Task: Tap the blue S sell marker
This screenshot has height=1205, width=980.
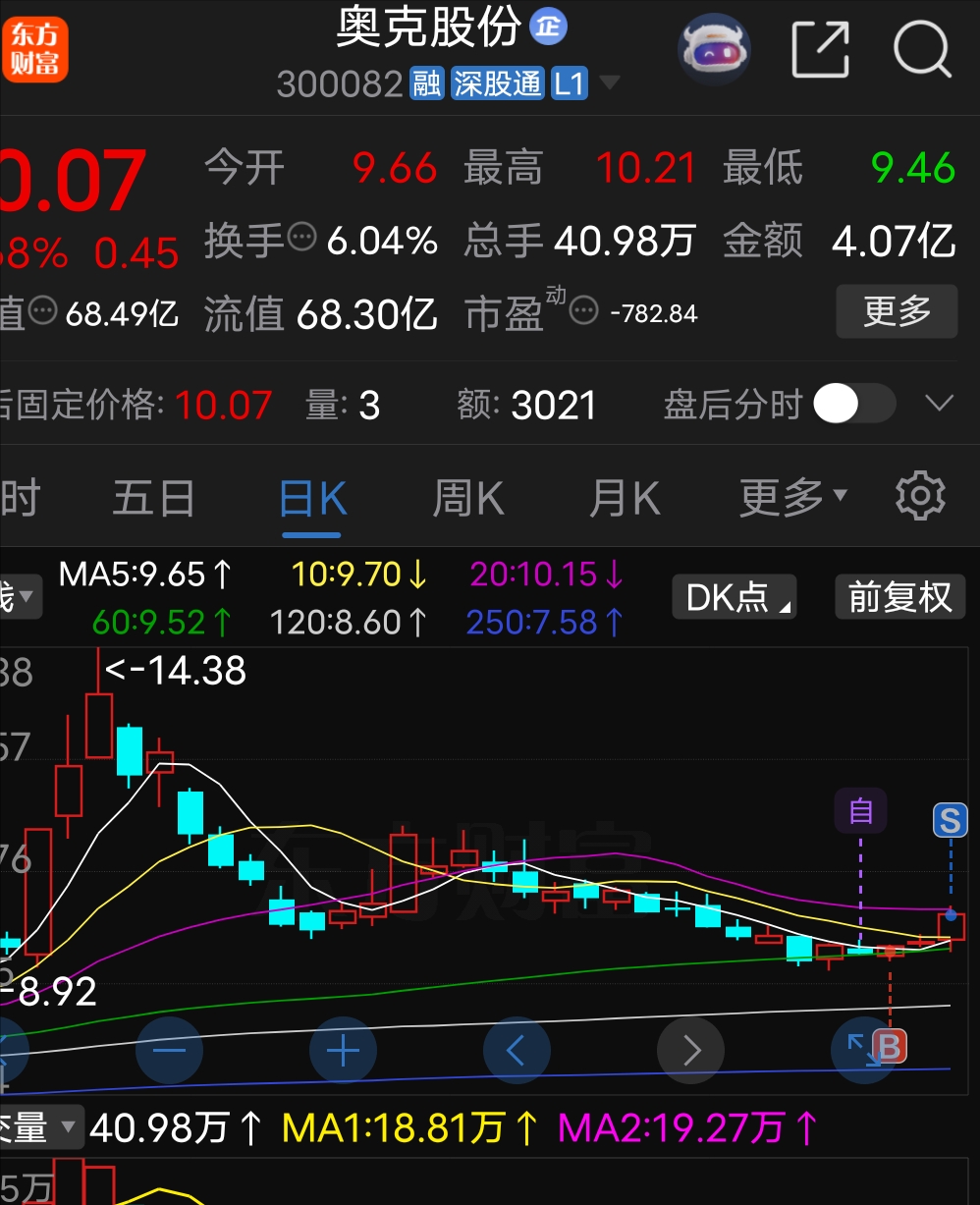Action: point(950,820)
